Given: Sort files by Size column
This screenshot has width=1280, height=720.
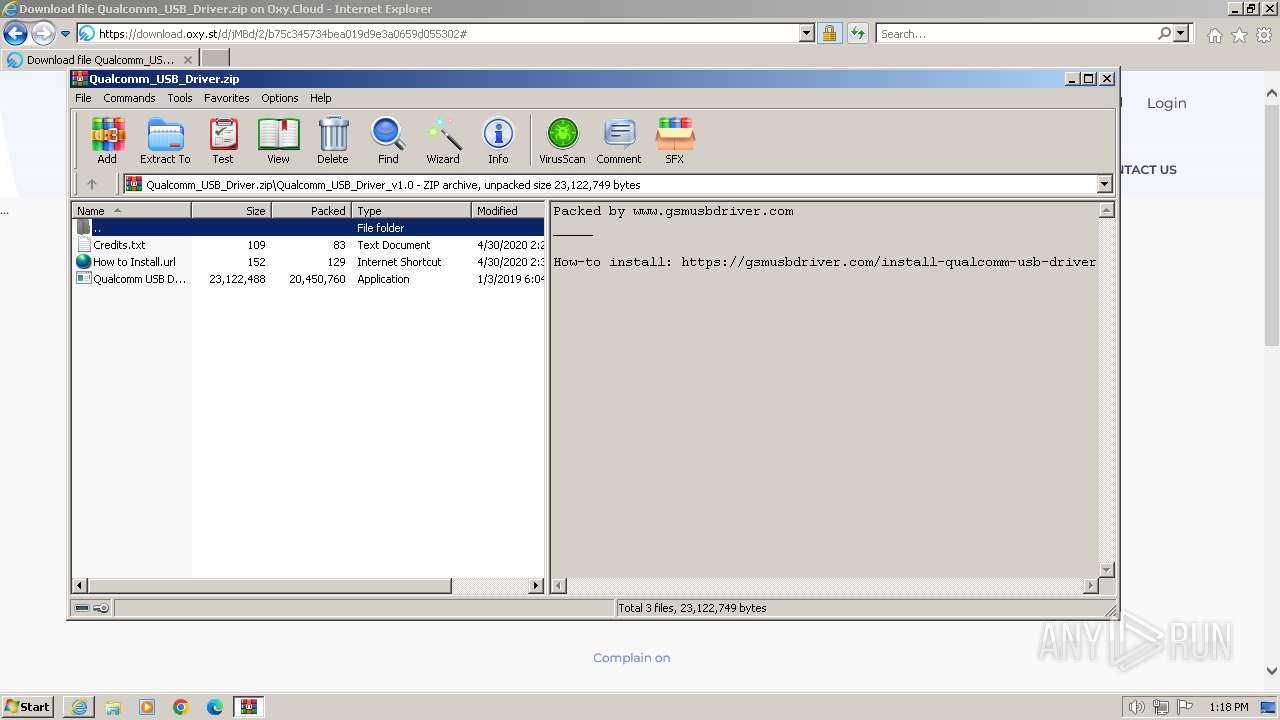Looking at the screenshot, I should pyautogui.click(x=231, y=210).
